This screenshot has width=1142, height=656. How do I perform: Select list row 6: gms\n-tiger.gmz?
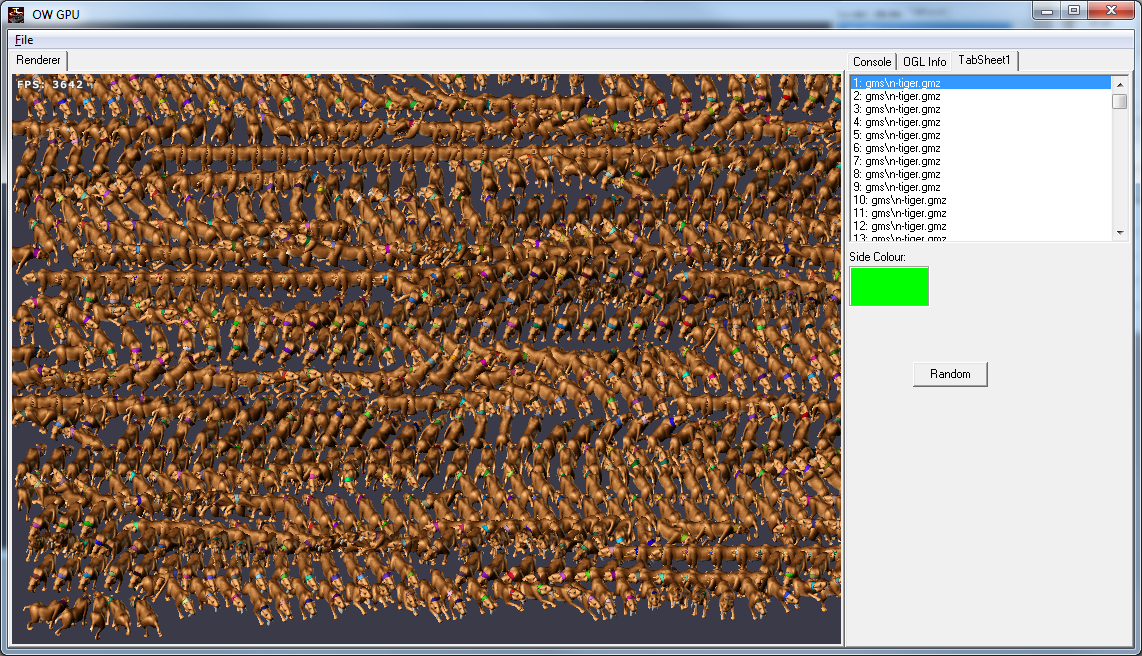[x=981, y=149]
